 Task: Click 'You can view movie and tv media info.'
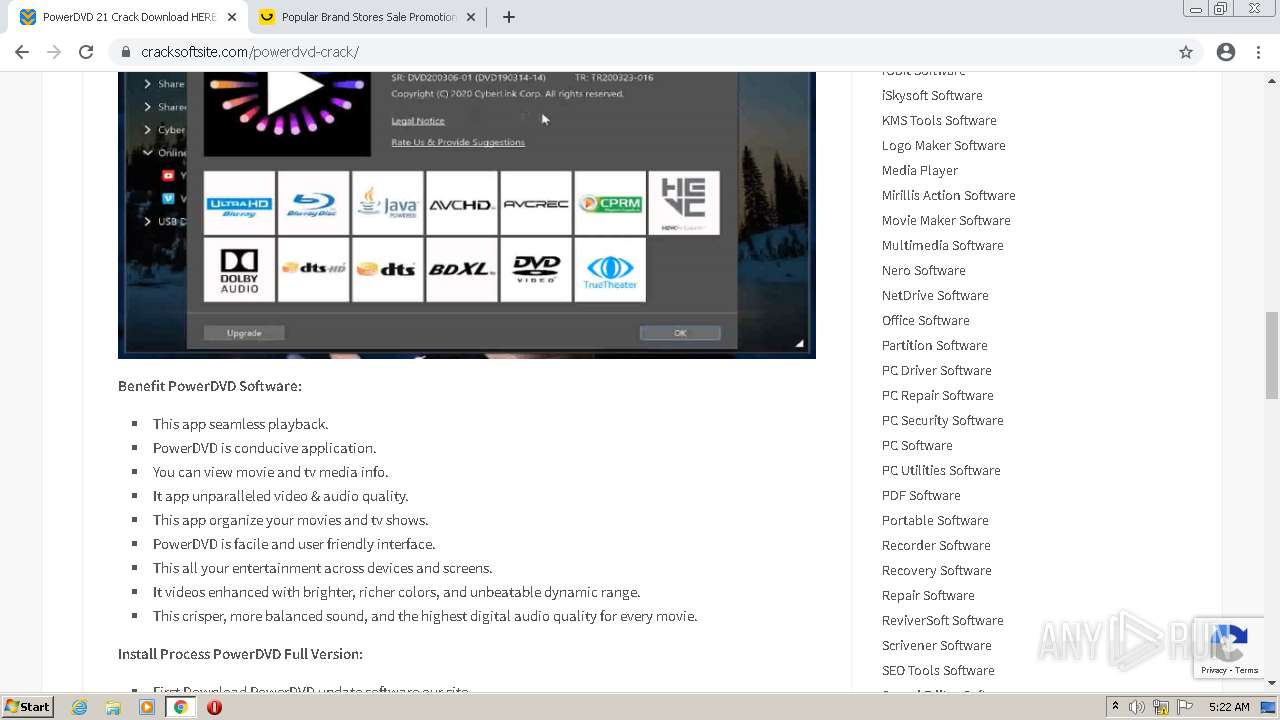[x=270, y=472]
